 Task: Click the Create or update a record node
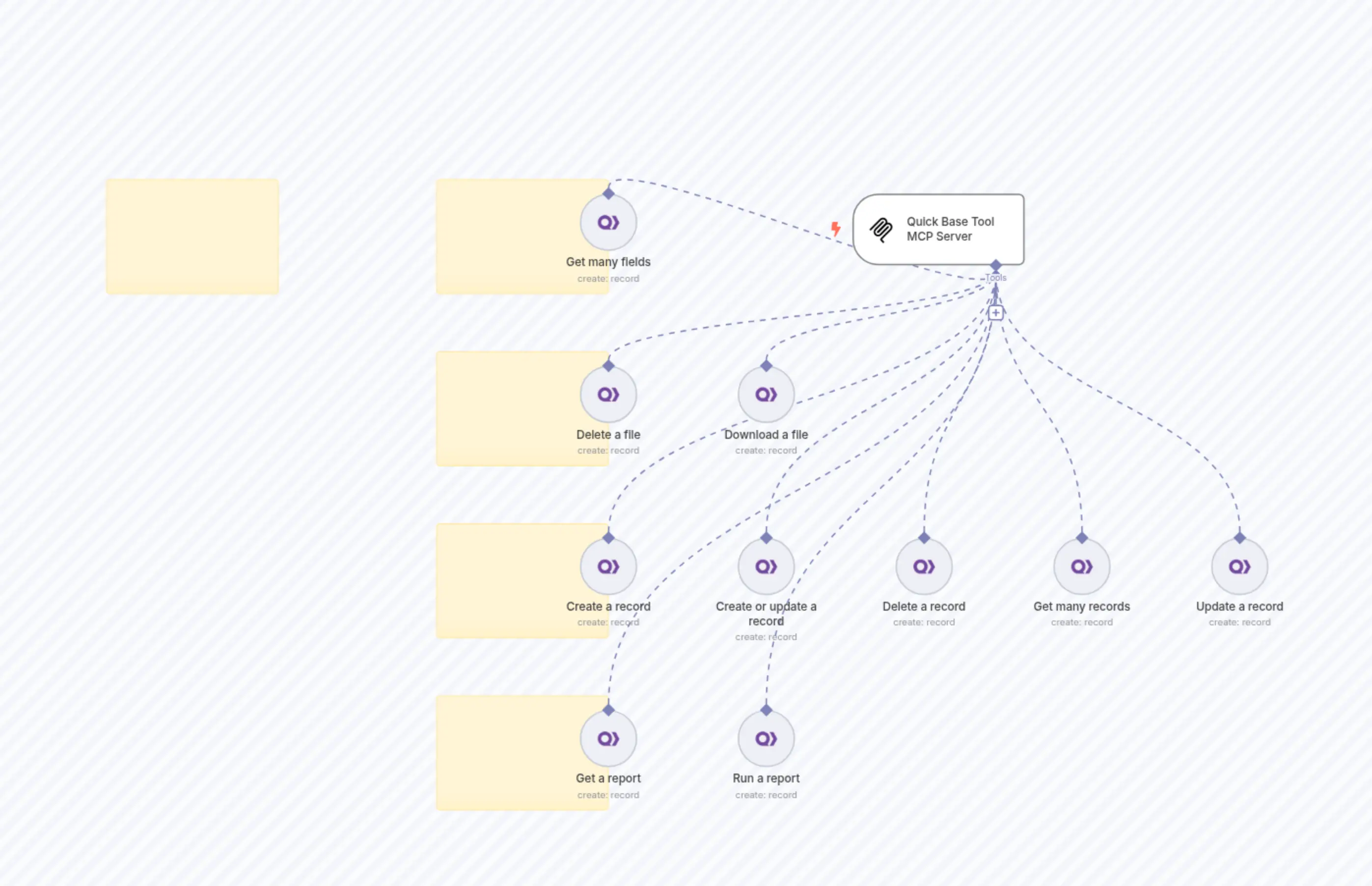[x=766, y=566]
